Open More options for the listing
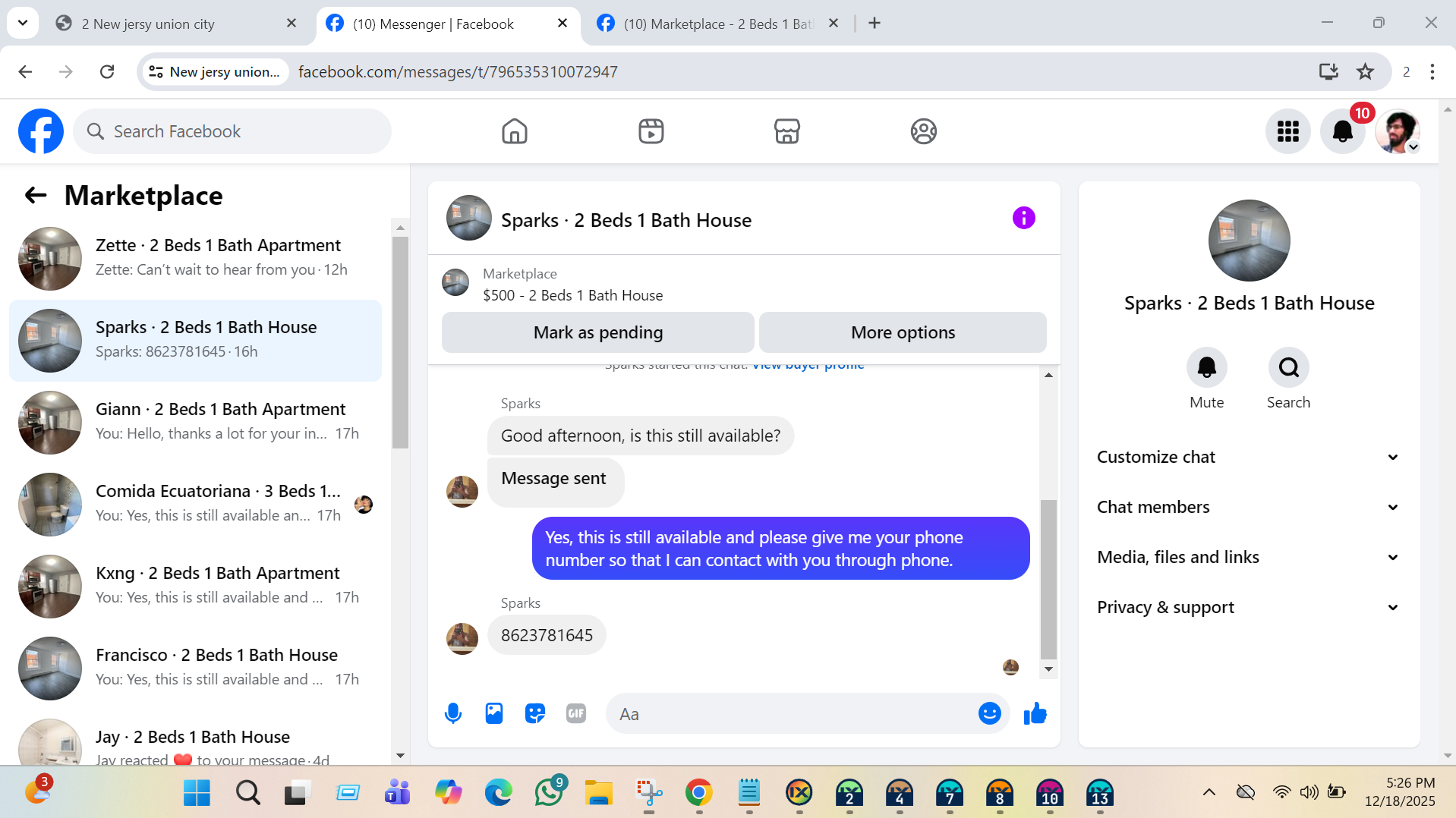The height and width of the screenshot is (818, 1456). 903,332
